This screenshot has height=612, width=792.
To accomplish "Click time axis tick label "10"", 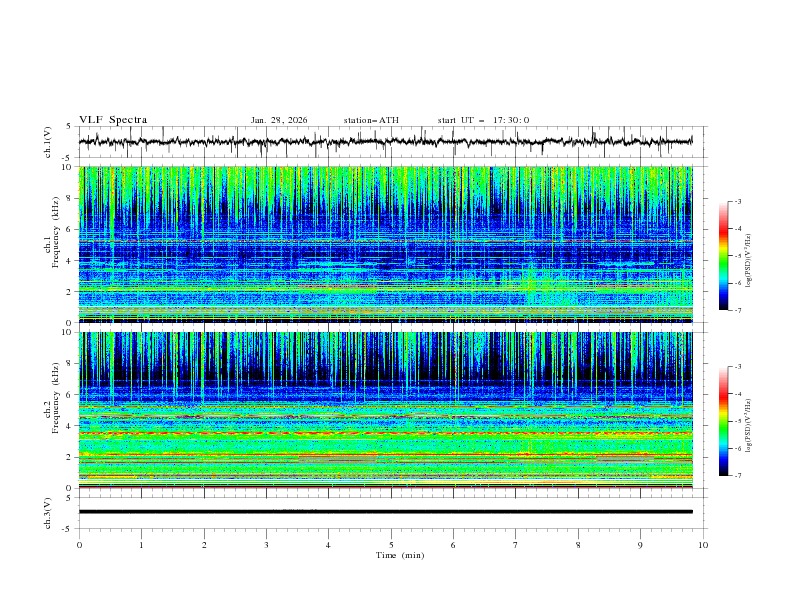I will pos(703,545).
